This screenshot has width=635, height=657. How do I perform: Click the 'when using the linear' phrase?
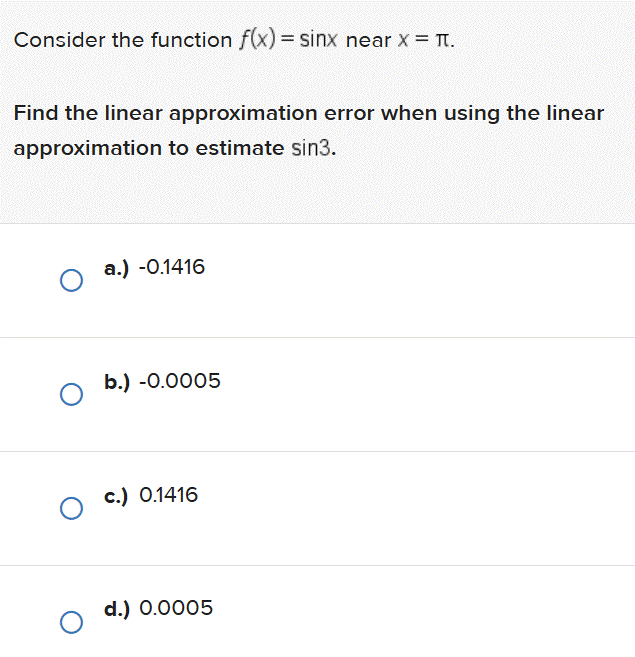click(492, 114)
